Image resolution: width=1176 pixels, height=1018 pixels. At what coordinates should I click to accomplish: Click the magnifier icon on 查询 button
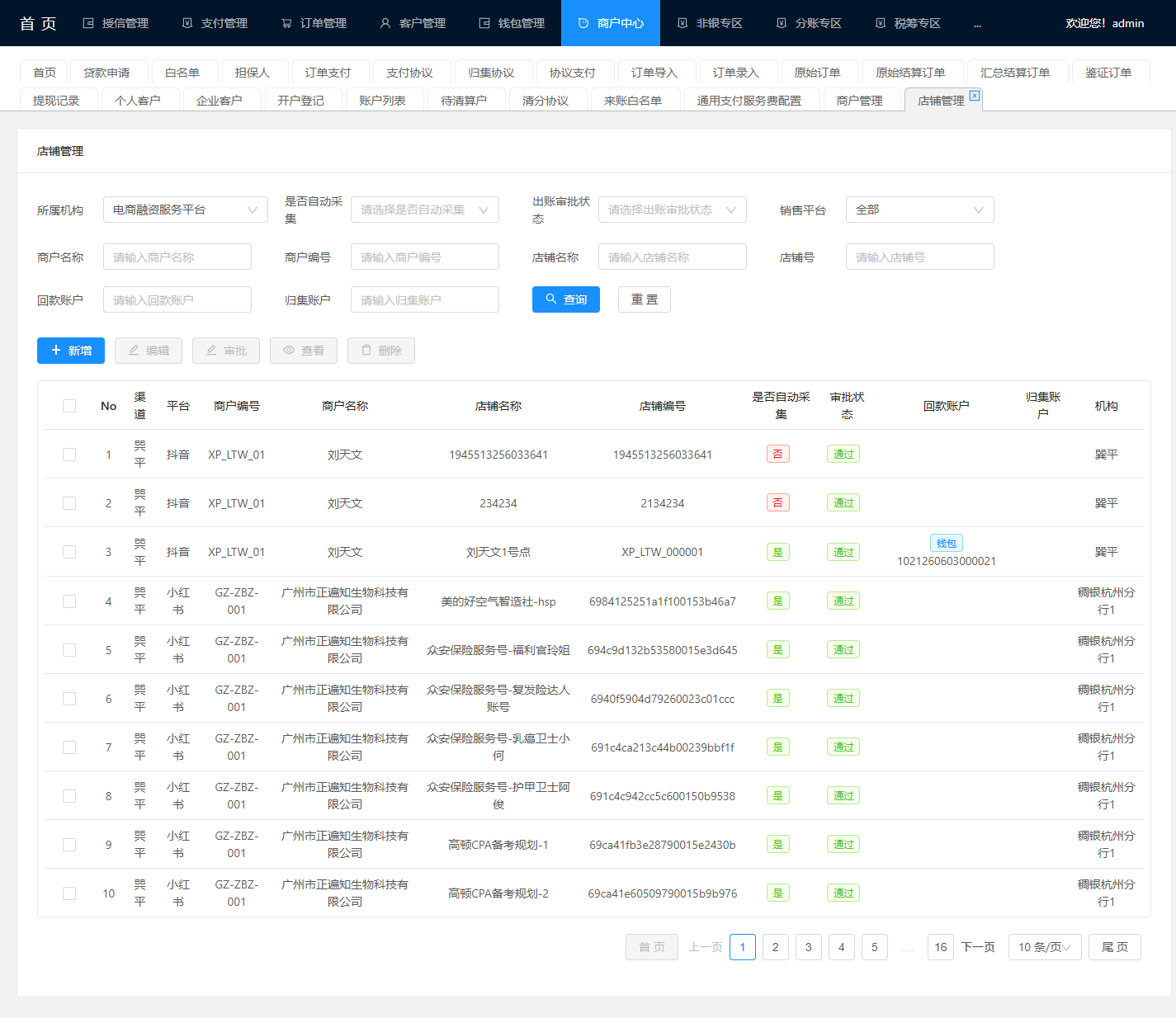tap(551, 299)
